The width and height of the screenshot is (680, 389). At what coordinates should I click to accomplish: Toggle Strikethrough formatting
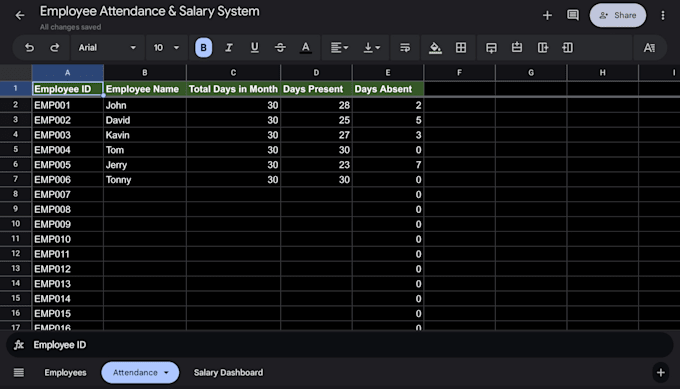pyautogui.click(x=280, y=48)
